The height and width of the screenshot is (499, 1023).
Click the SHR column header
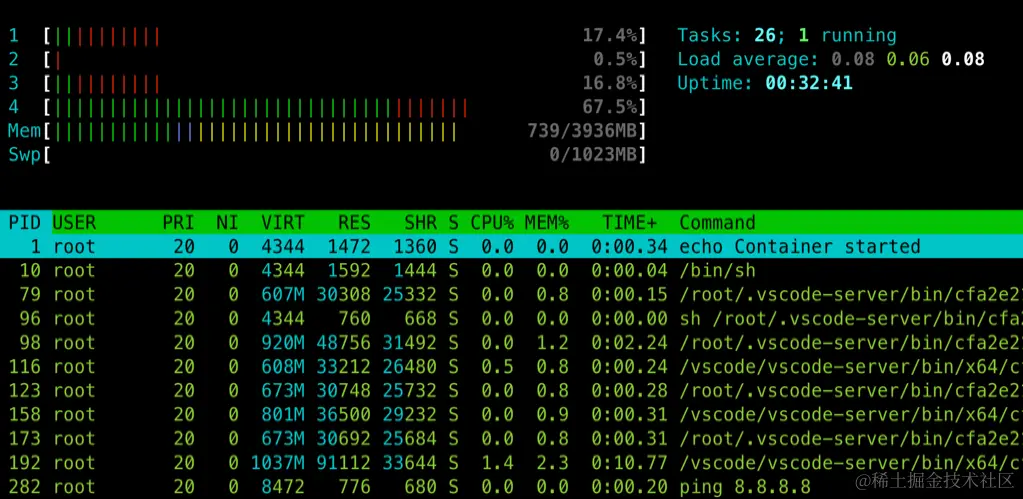(420, 222)
